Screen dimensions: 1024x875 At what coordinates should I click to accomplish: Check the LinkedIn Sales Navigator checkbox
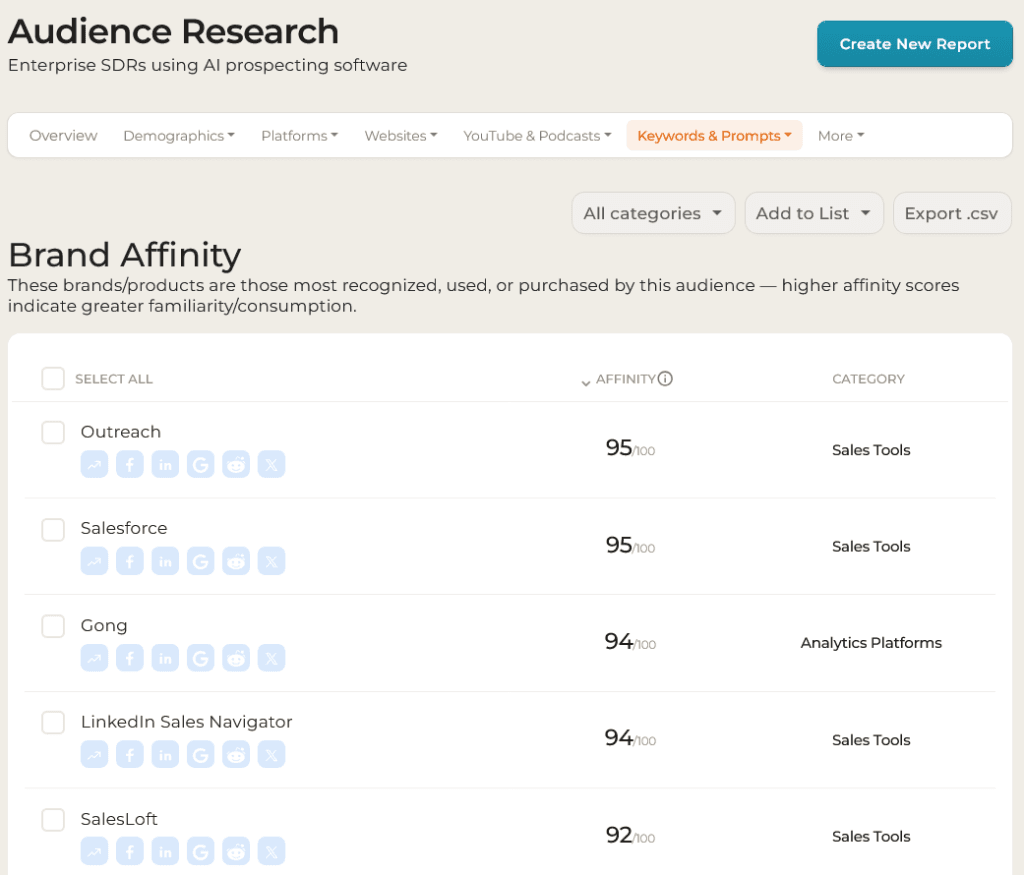[x=53, y=723]
